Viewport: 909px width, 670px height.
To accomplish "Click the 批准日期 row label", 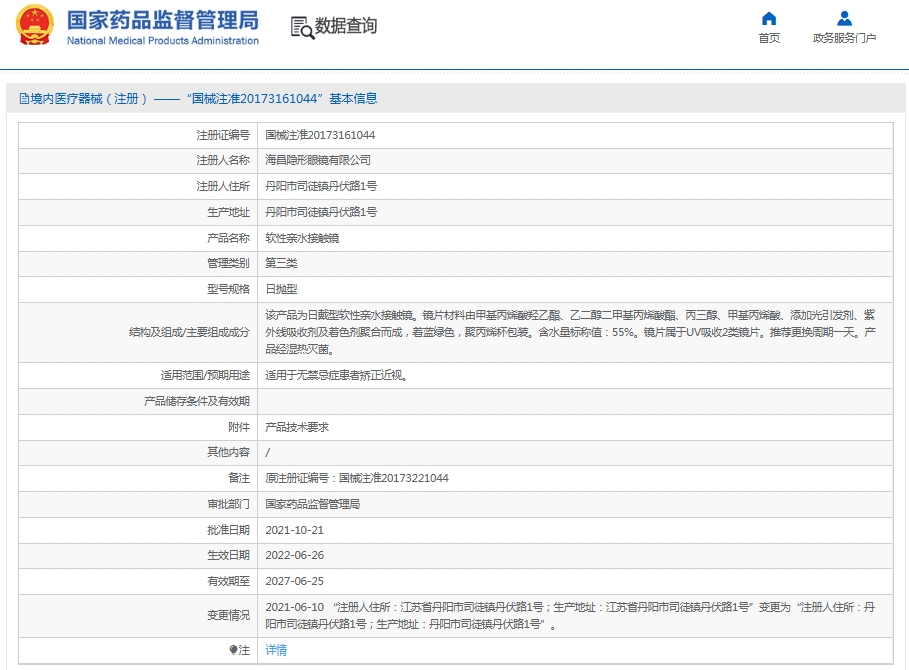I will point(228,530).
